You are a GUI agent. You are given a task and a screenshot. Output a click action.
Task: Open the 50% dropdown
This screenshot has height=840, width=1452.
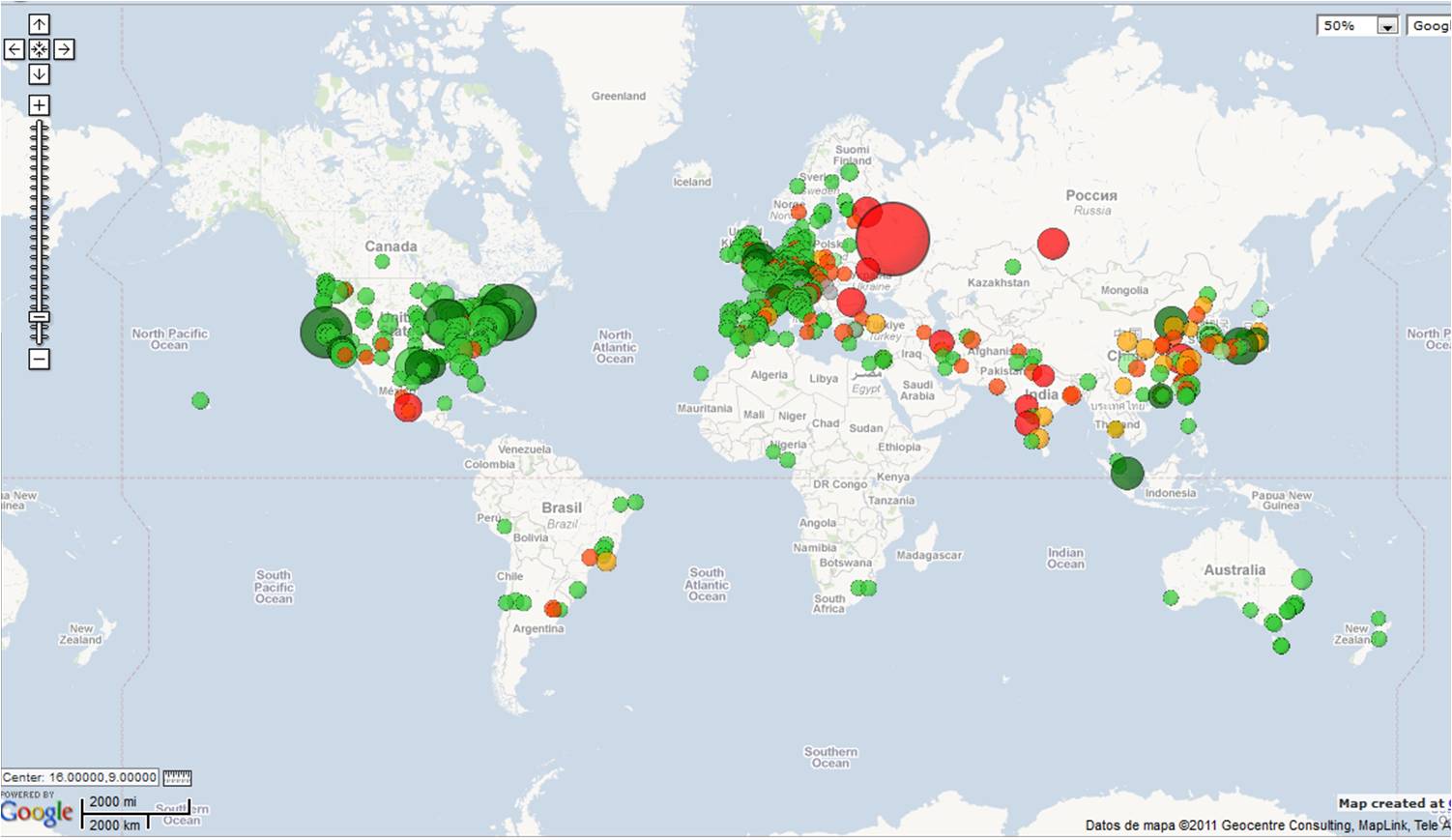[1357, 26]
